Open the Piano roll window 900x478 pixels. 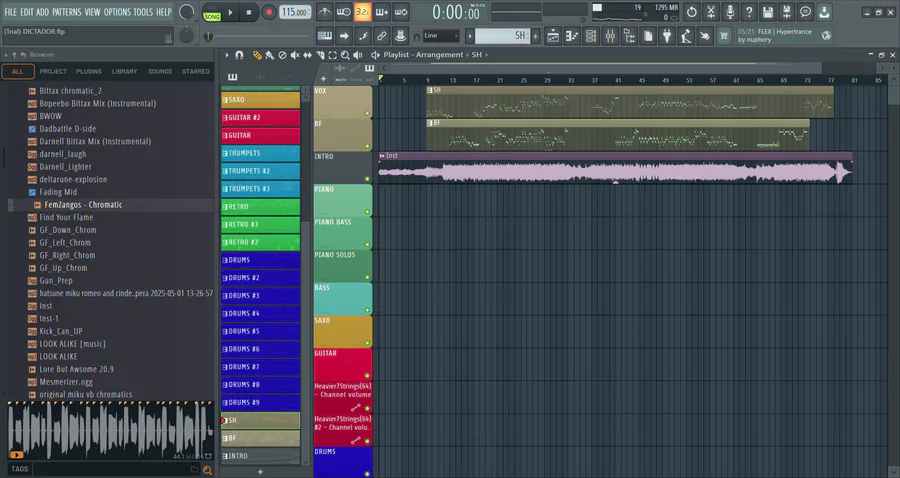click(572, 36)
